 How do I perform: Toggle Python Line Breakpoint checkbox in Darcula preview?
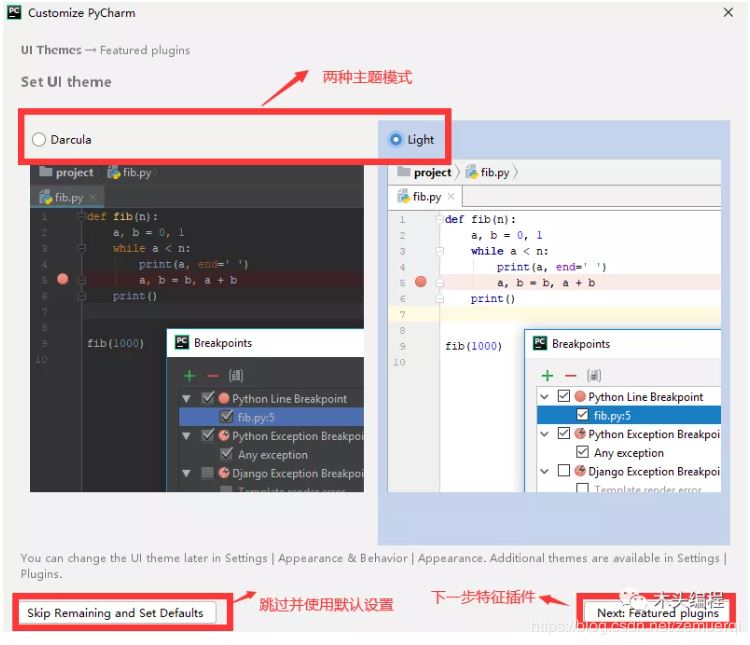(208, 397)
